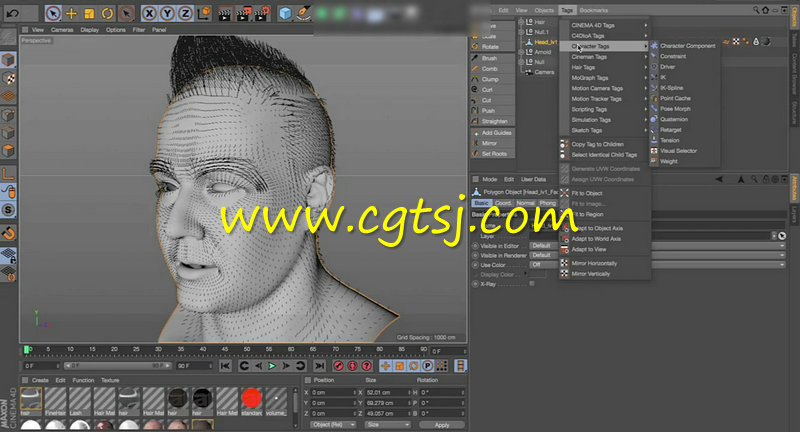The width and height of the screenshot is (800, 432).
Task: Select the hair Clump tool
Action: point(492,79)
